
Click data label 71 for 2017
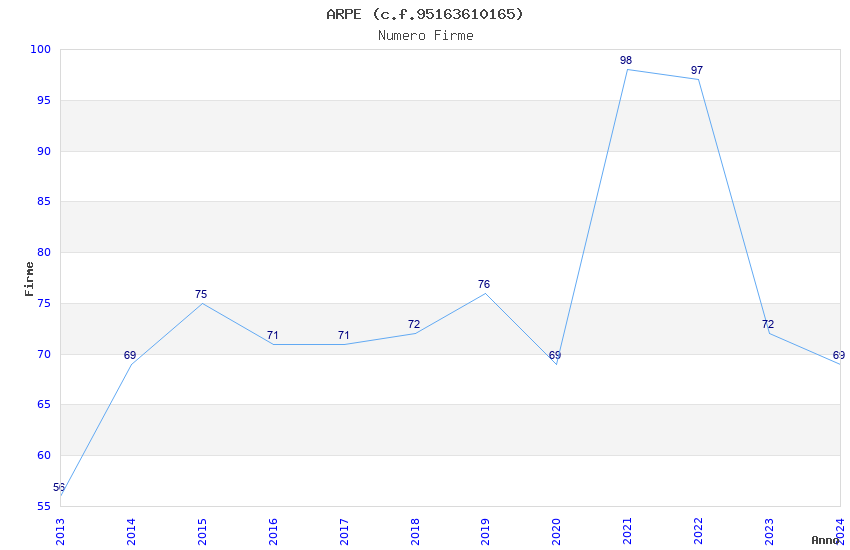344,335
